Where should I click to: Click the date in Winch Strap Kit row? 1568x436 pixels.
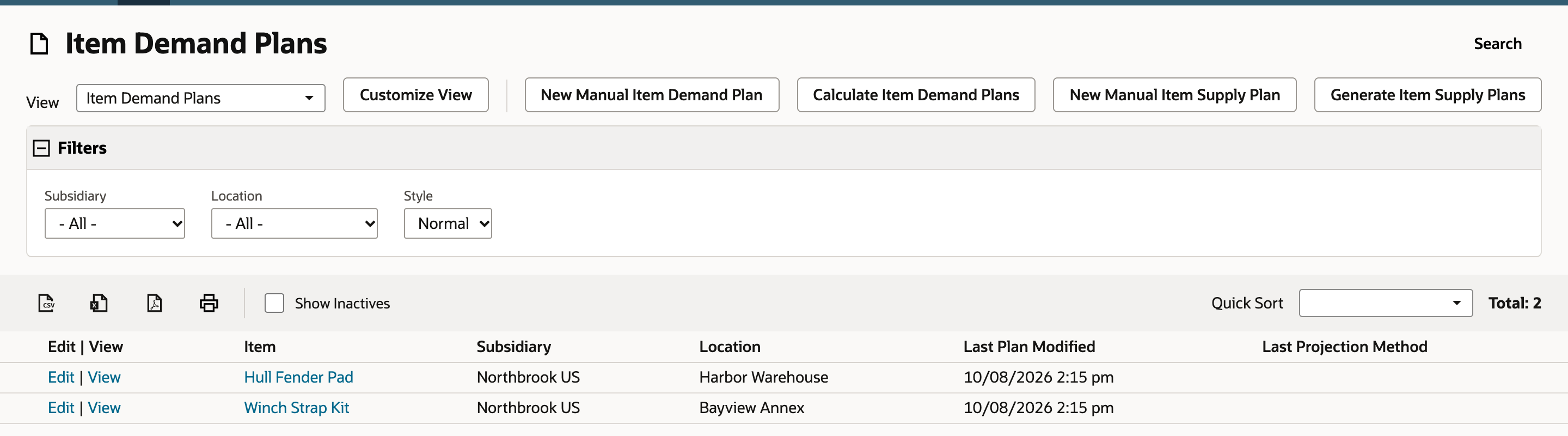click(1038, 408)
